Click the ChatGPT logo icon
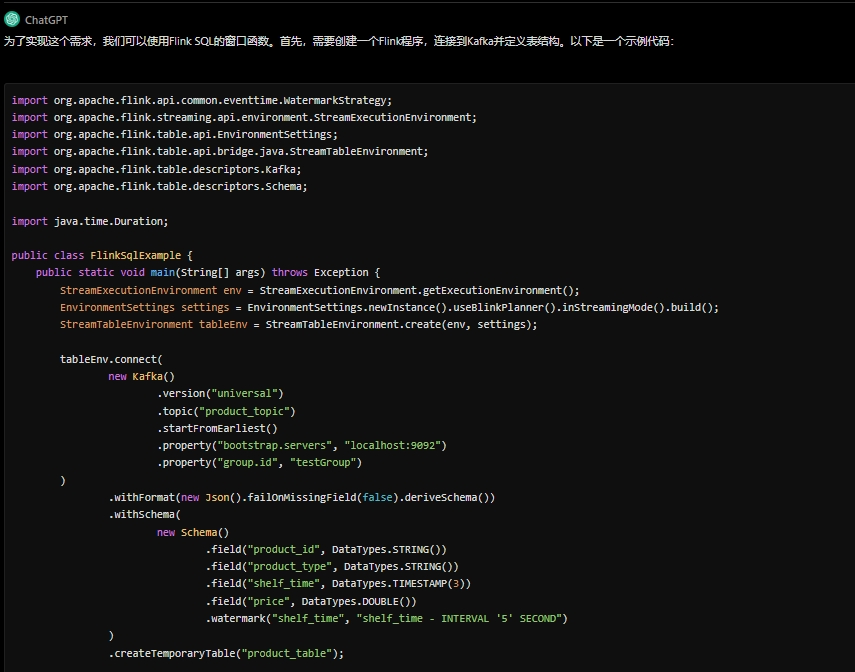This screenshot has height=672, width=855. tap(12, 20)
